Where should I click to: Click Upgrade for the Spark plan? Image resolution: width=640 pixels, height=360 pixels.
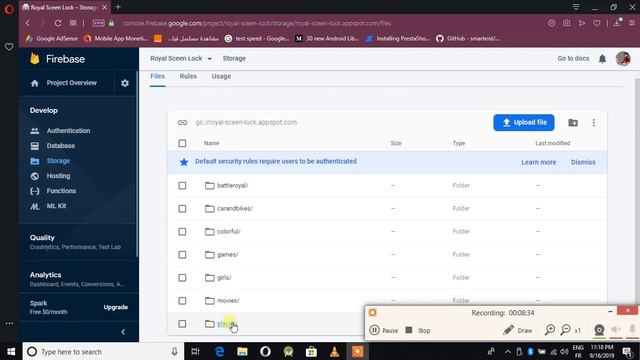pos(116,307)
